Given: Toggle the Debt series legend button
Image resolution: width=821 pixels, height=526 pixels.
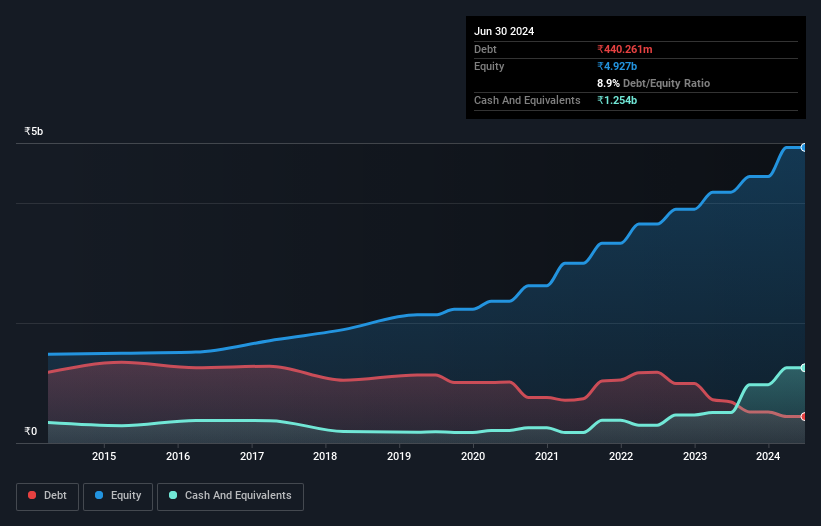Looking at the screenshot, I should 47,496.
